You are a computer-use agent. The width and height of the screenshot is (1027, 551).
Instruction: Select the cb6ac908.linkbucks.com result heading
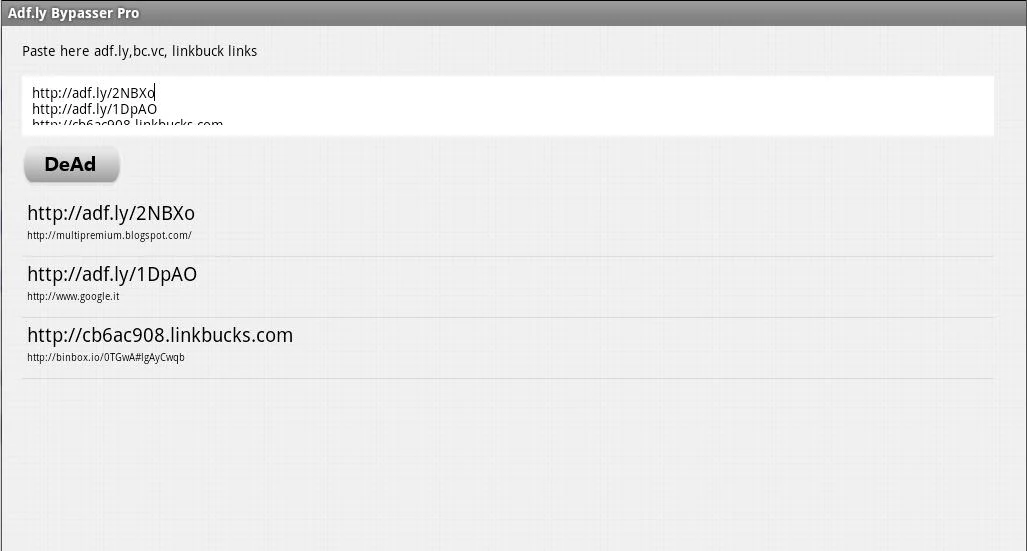click(160, 335)
